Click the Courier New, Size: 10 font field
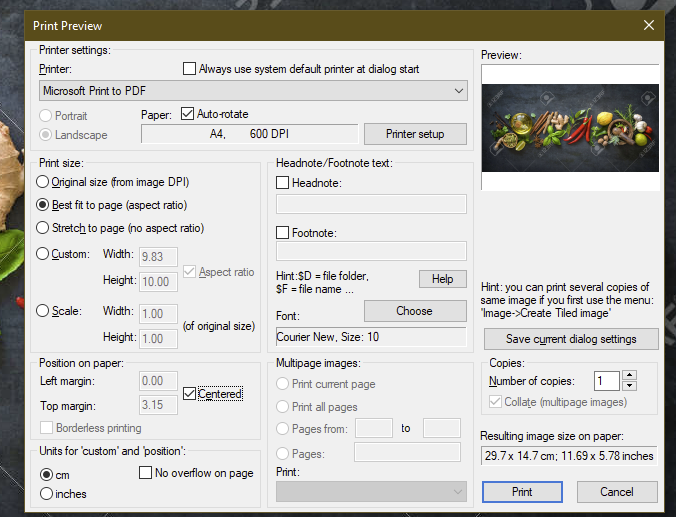Image resolution: width=676 pixels, height=517 pixels. tap(371, 337)
